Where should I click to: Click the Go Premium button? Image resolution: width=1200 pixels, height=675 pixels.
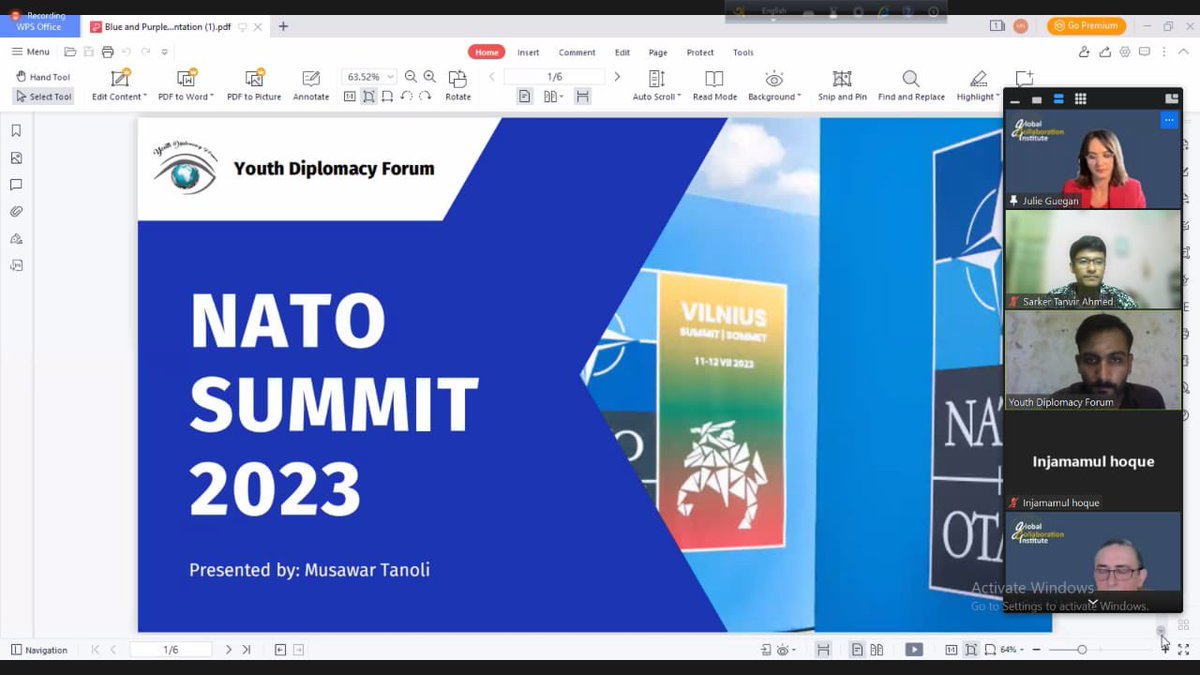[x=1086, y=26]
